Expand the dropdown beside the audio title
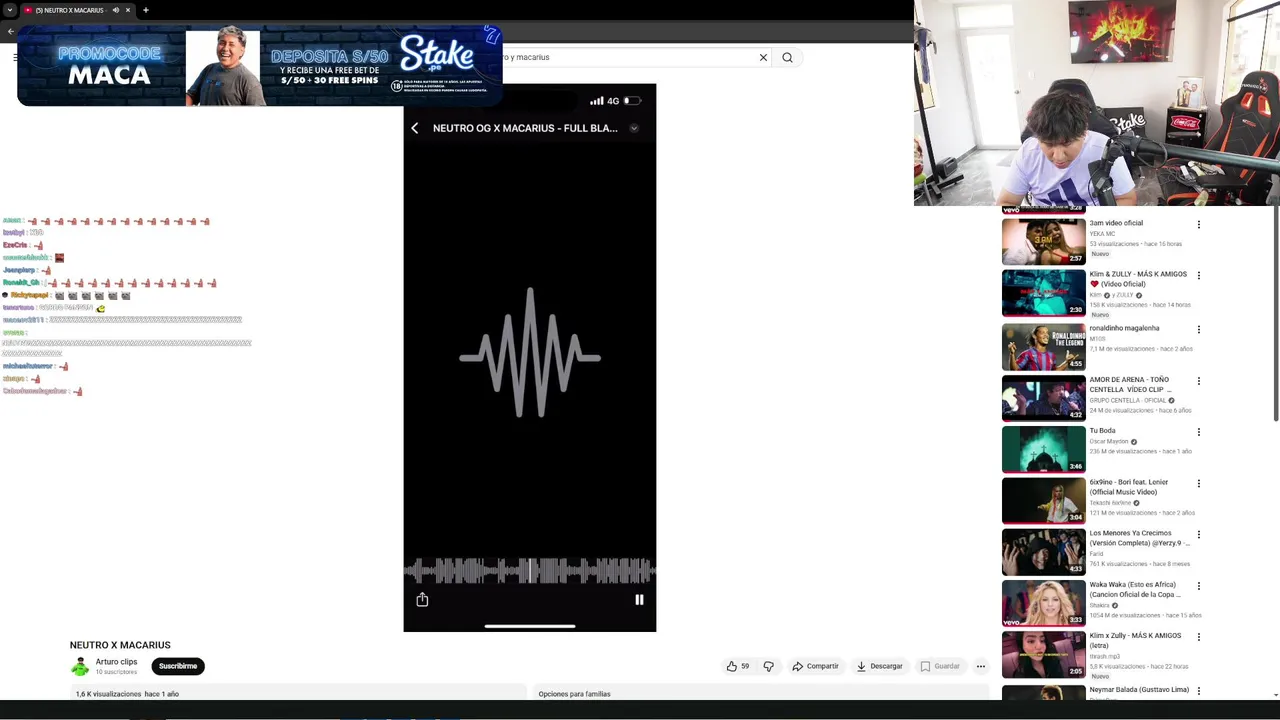 point(634,128)
